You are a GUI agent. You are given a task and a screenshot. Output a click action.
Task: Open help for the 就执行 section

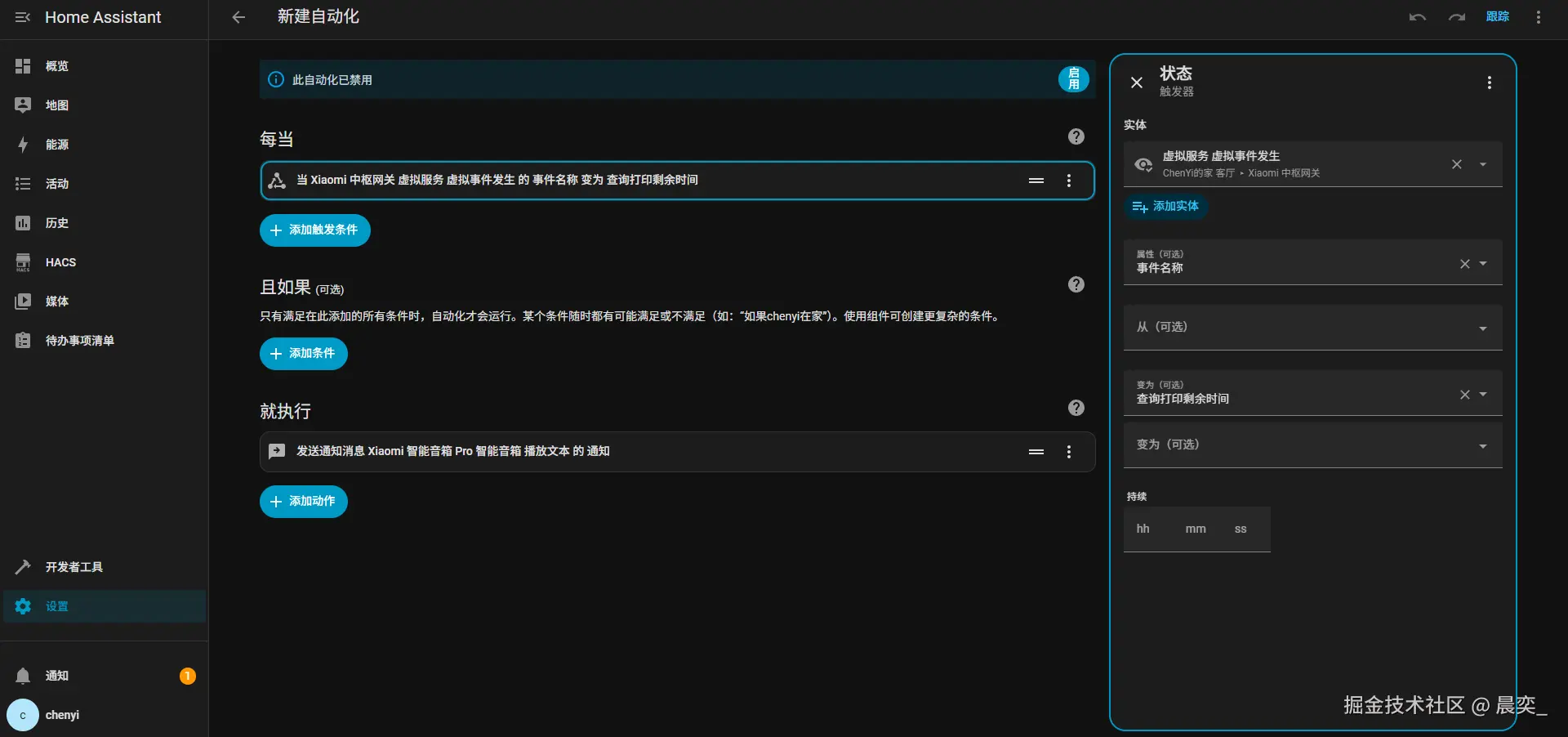1076,408
